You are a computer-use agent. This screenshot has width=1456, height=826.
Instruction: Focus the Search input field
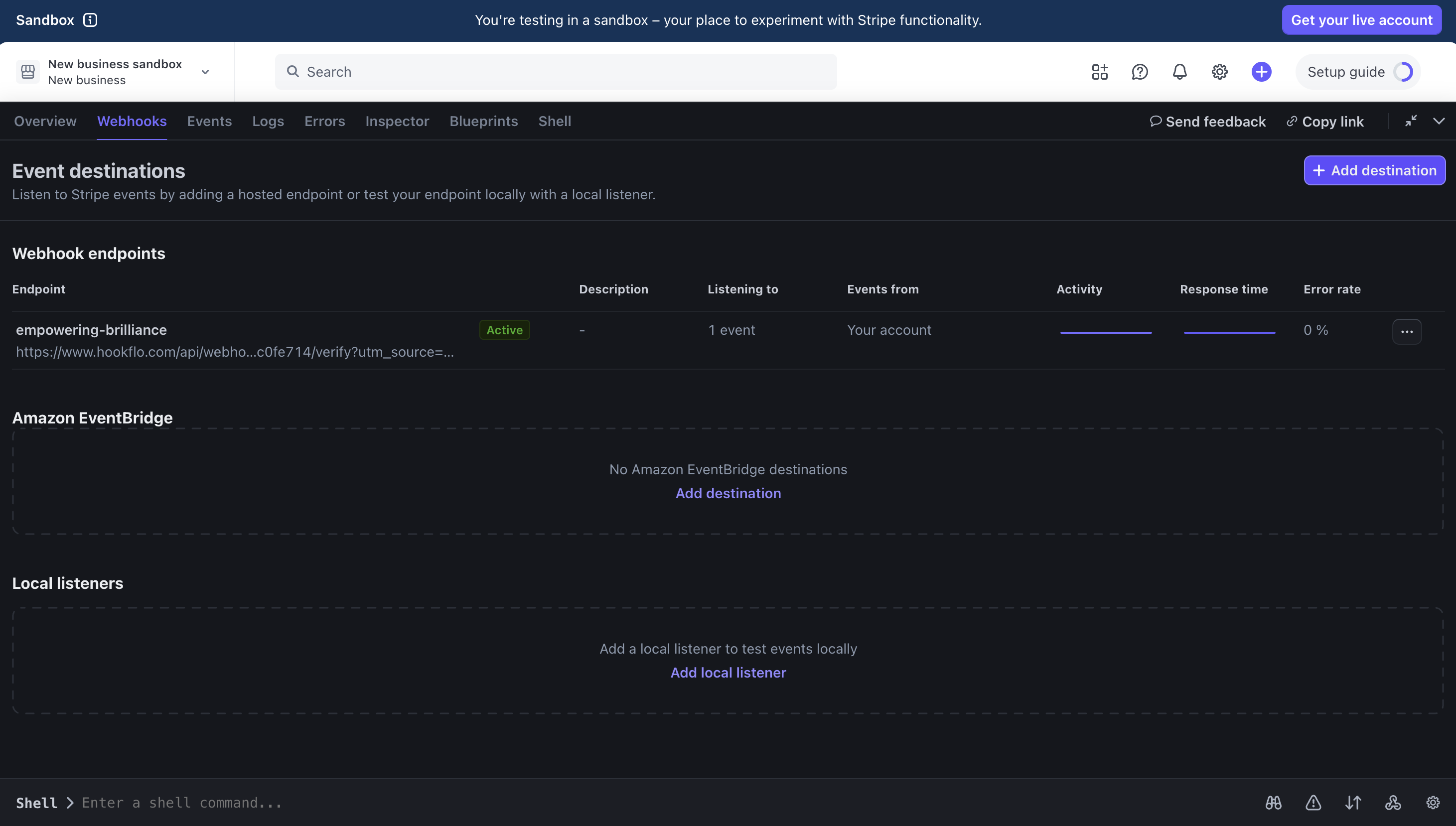(556, 72)
